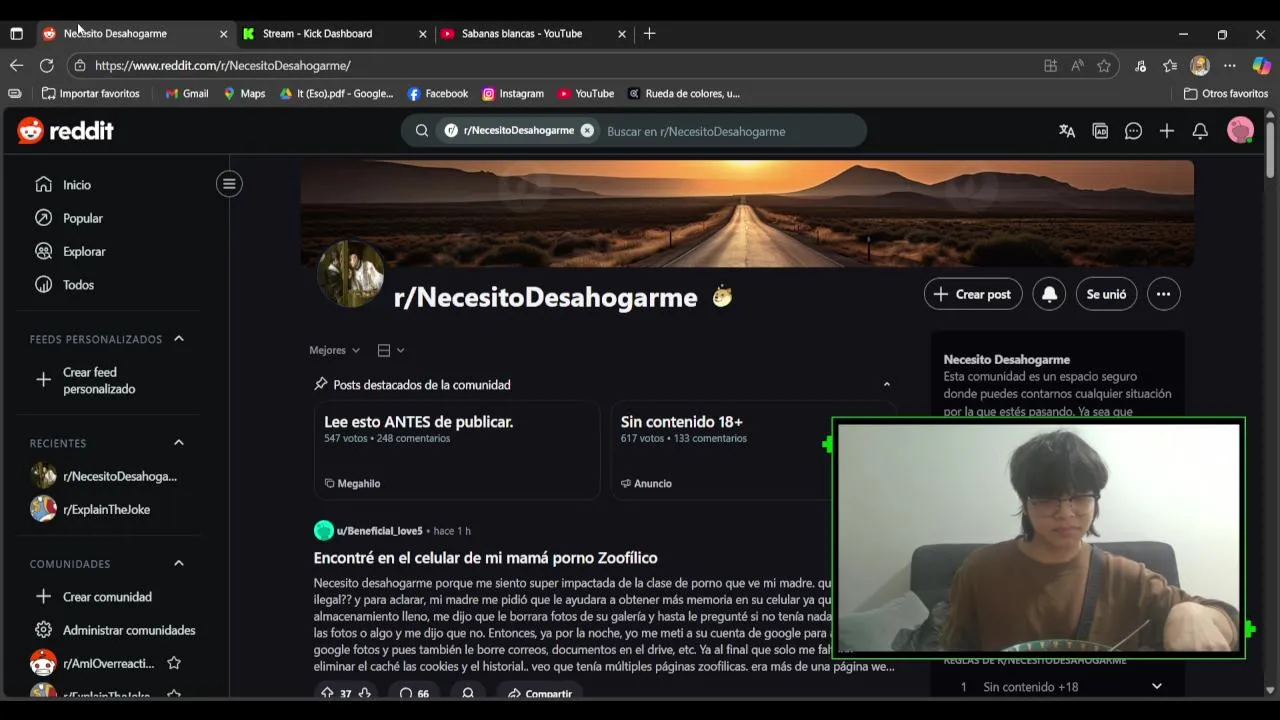Click the award icon on the post

[x=468, y=693]
